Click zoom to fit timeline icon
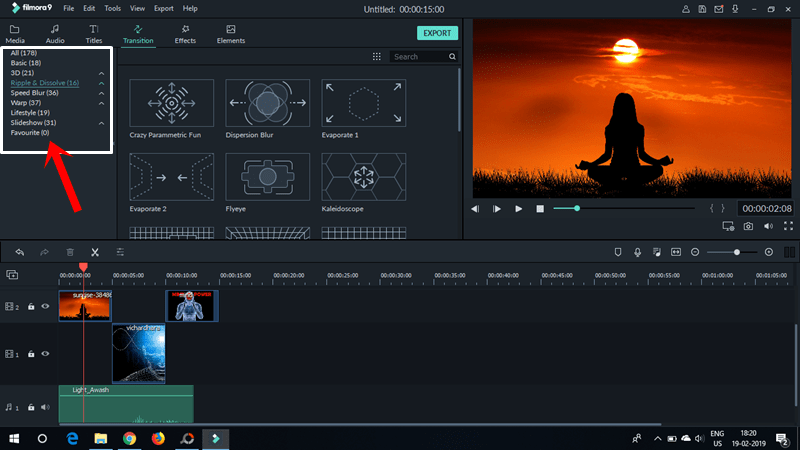Screen dimensions: 800x450 click(676, 252)
